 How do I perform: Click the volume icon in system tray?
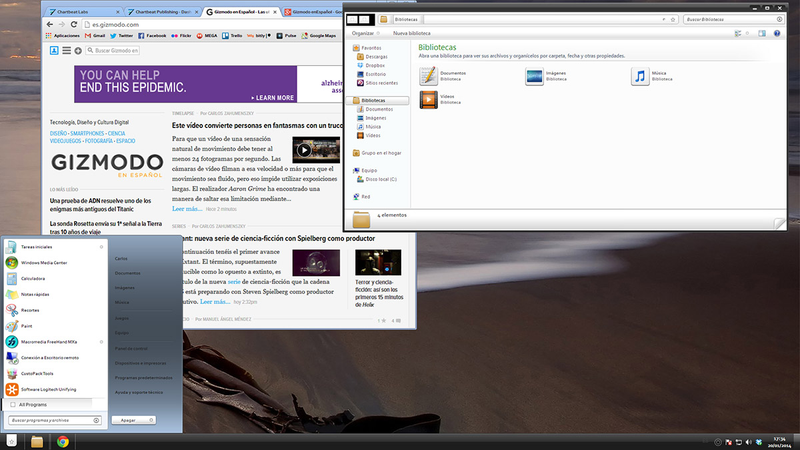(x=748, y=442)
